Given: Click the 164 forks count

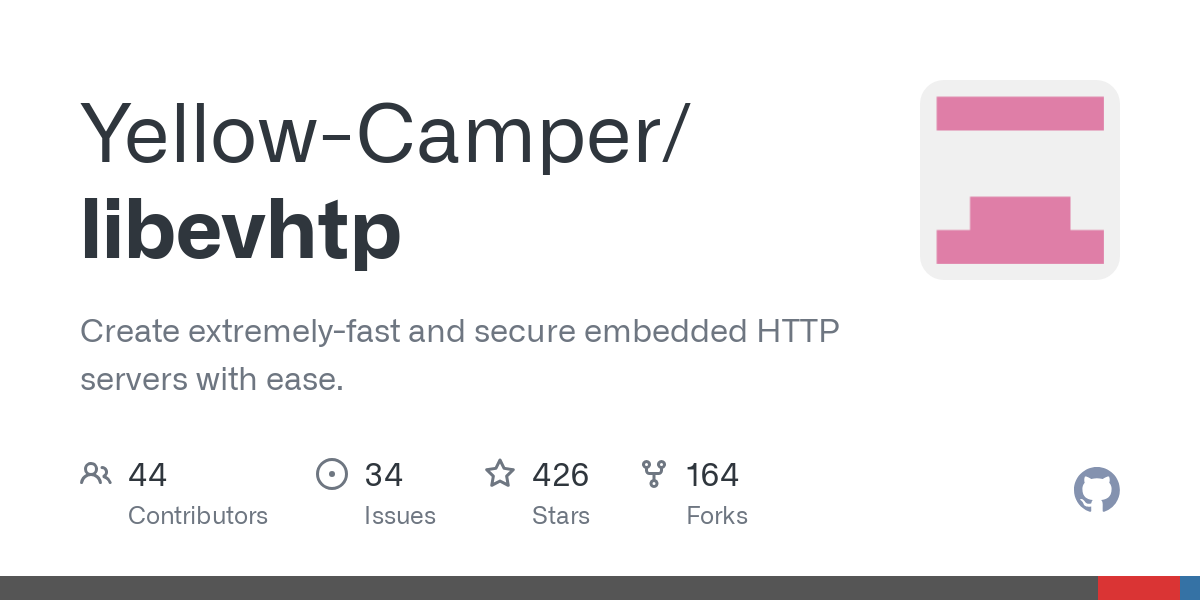Looking at the screenshot, I should [x=712, y=474].
